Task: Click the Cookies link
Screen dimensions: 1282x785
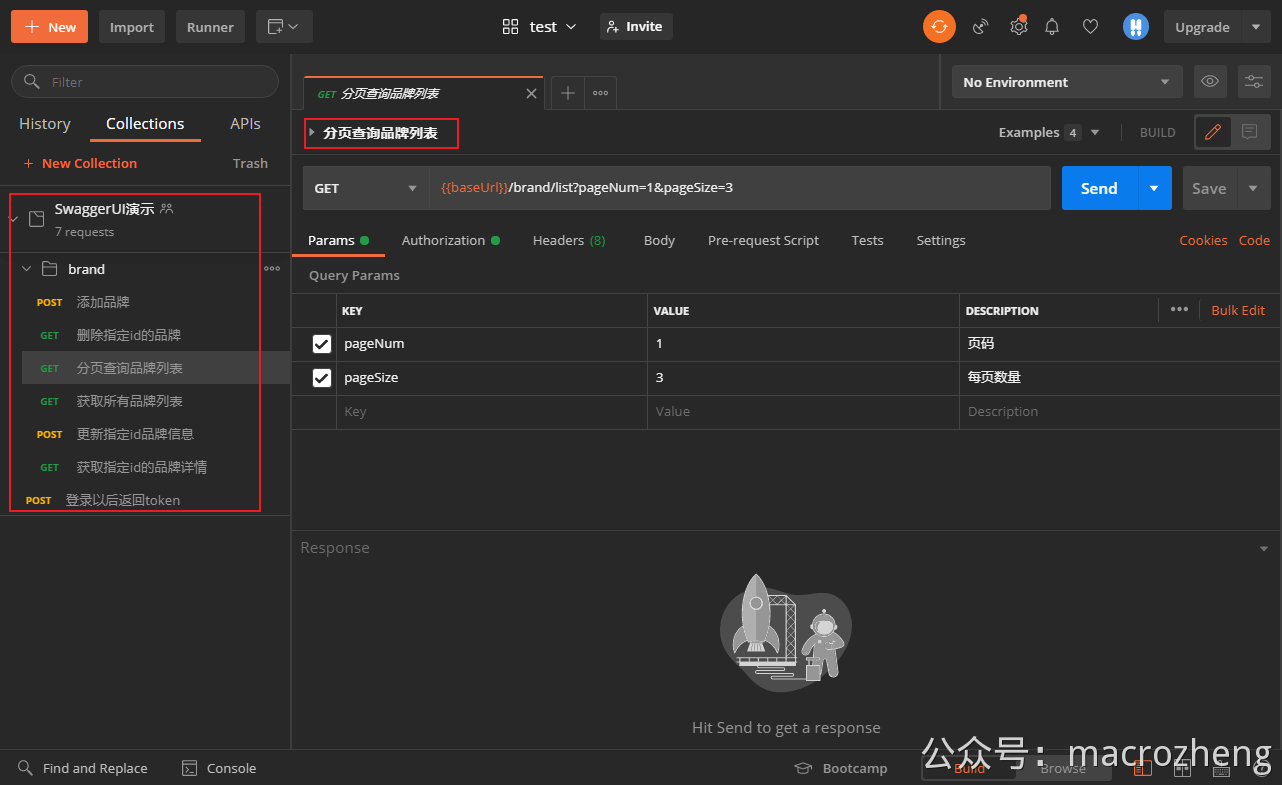Action: (x=1203, y=240)
